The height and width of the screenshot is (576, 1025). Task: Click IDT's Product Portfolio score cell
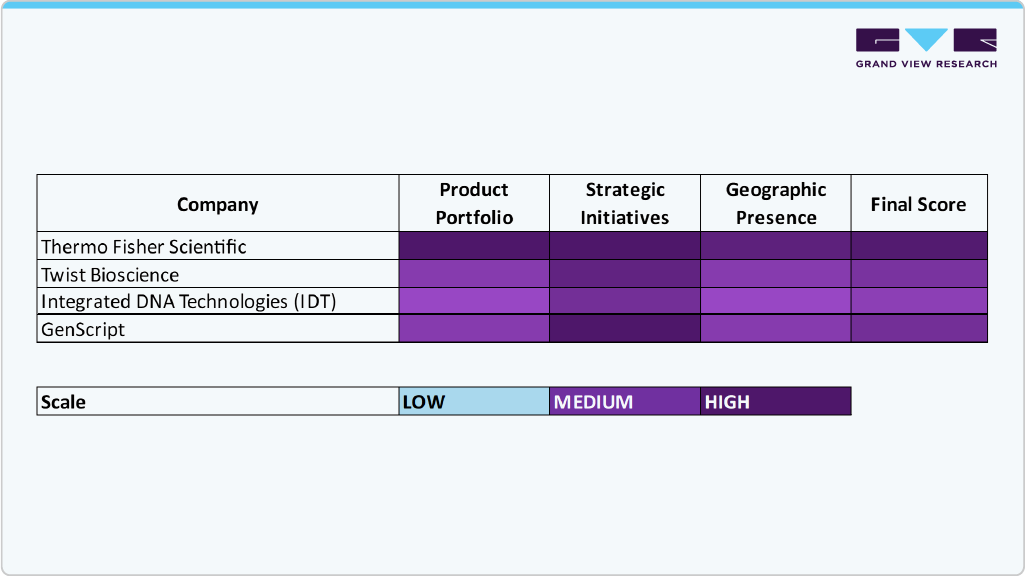[474, 301]
